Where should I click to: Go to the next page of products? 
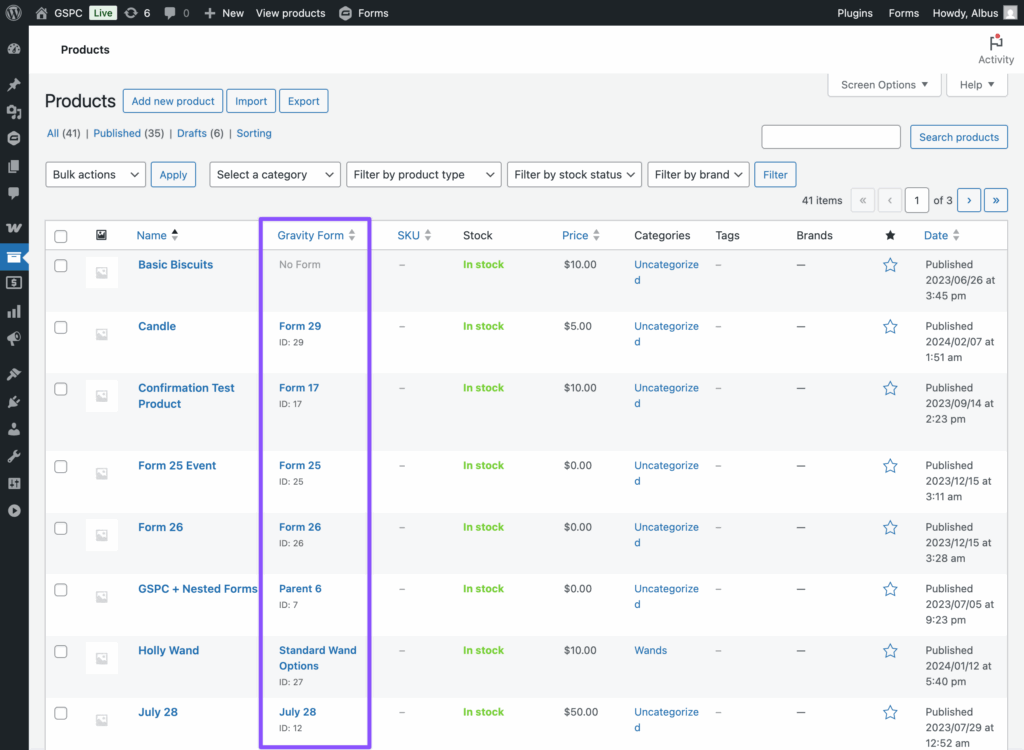coord(969,201)
